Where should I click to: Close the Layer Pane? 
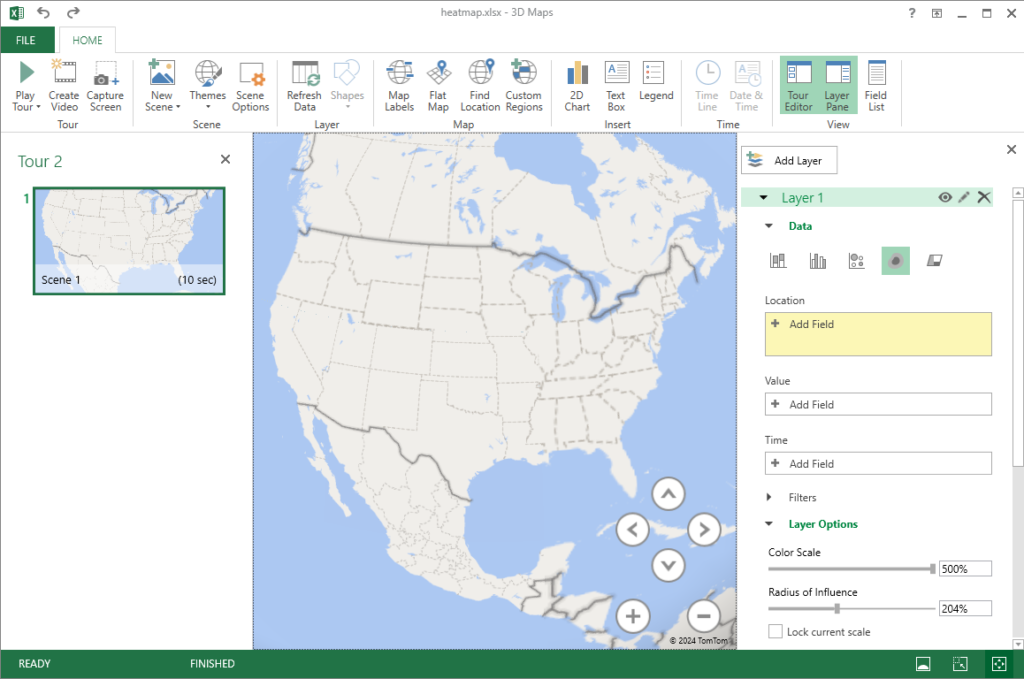(1011, 150)
